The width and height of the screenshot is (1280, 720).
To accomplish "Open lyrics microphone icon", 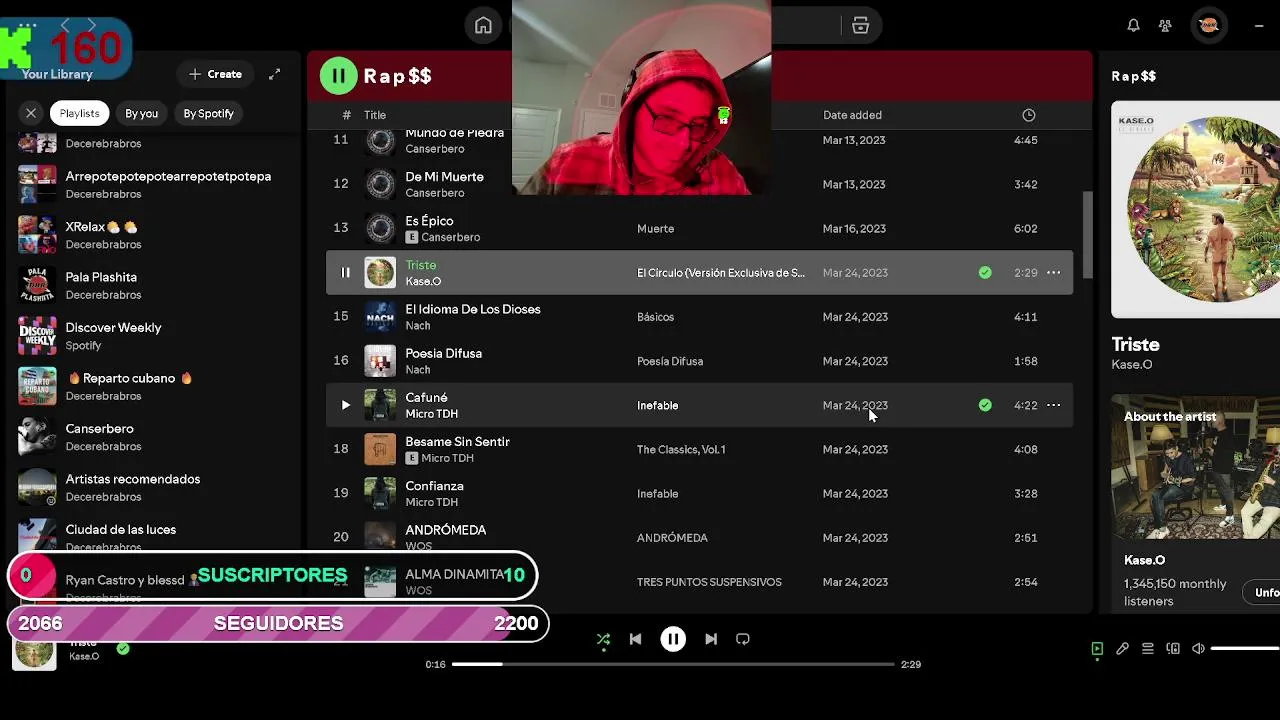I will point(1122,649).
